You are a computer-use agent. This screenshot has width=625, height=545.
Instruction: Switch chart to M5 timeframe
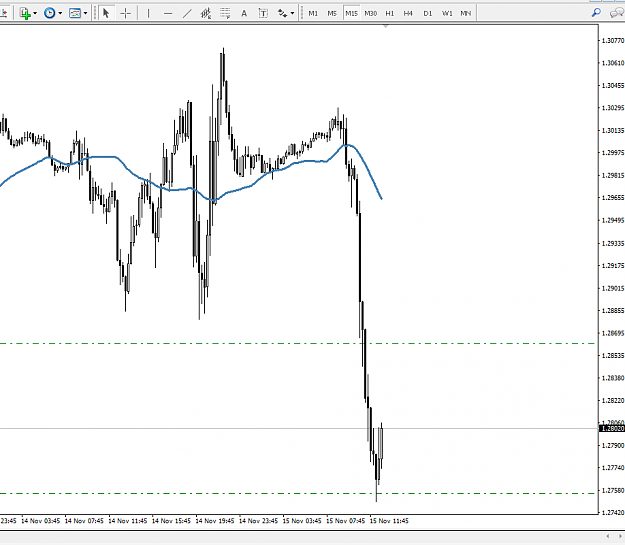pos(332,13)
